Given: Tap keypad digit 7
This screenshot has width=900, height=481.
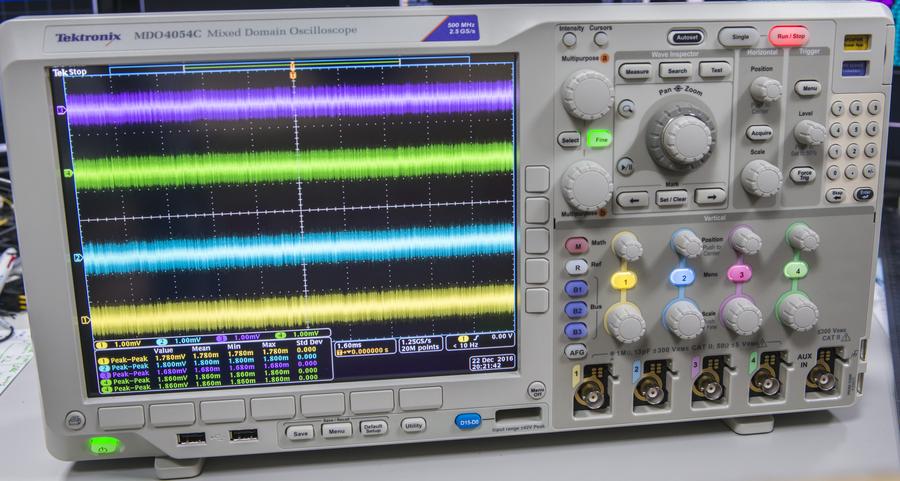Looking at the screenshot, I should [837, 109].
